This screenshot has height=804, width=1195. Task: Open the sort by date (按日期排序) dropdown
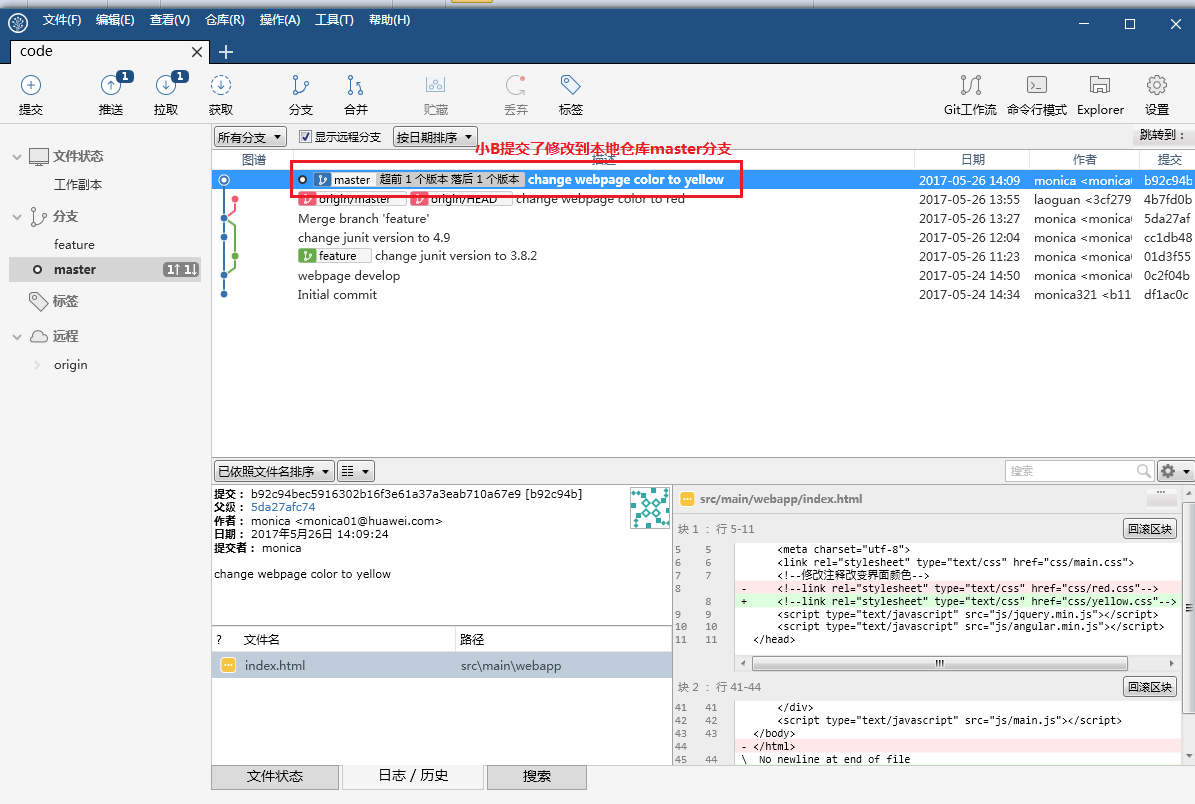(435, 137)
